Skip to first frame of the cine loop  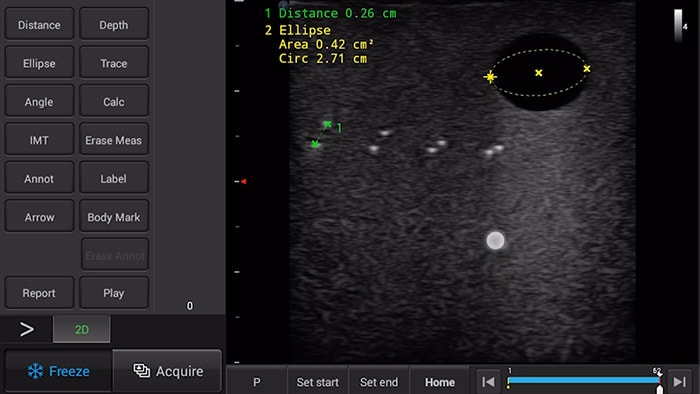(x=488, y=382)
